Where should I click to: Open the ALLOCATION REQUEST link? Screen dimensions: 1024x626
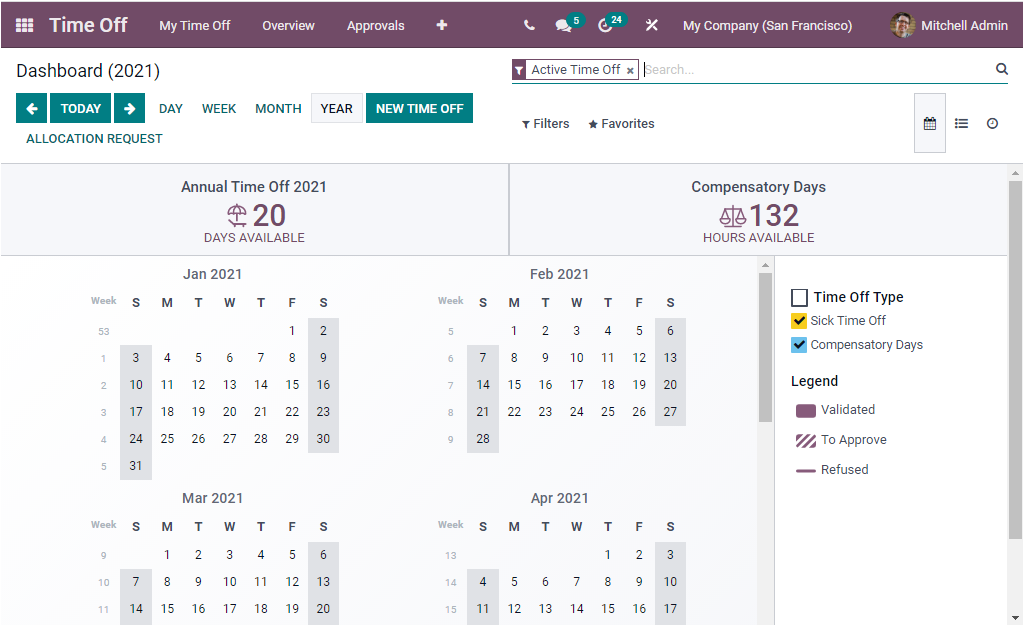93,139
